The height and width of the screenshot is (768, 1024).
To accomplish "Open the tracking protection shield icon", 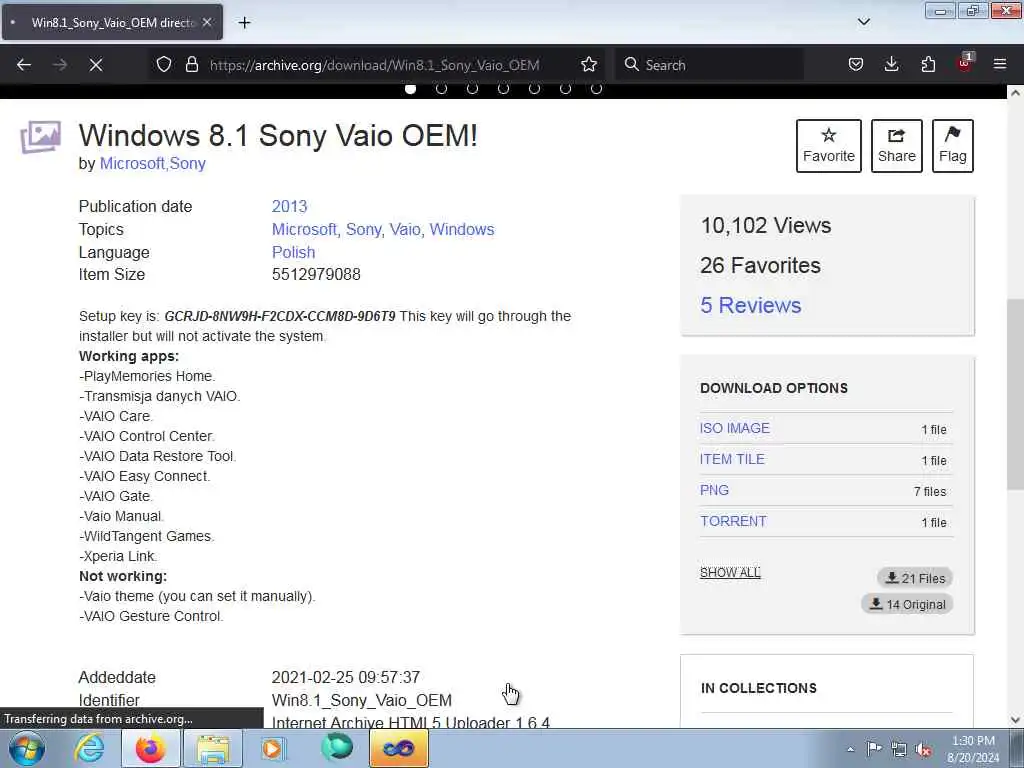I will tap(164, 64).
